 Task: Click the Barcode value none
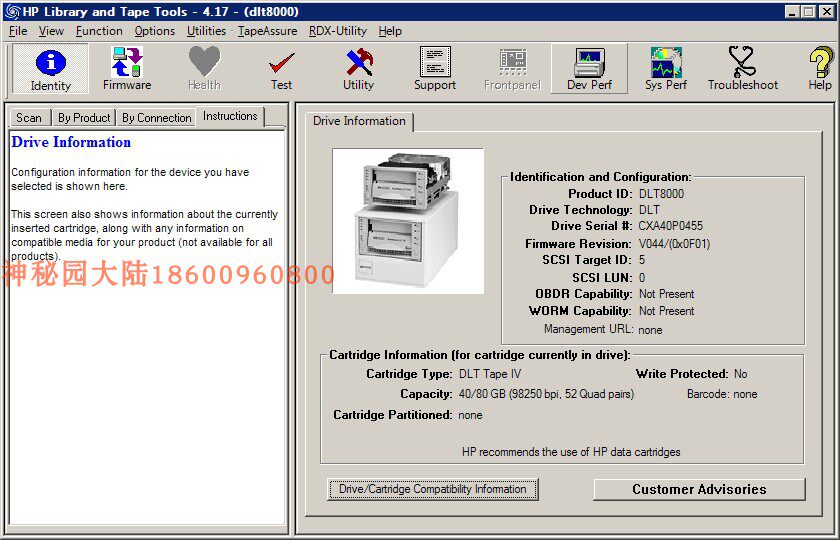click(x=745, y=394)
